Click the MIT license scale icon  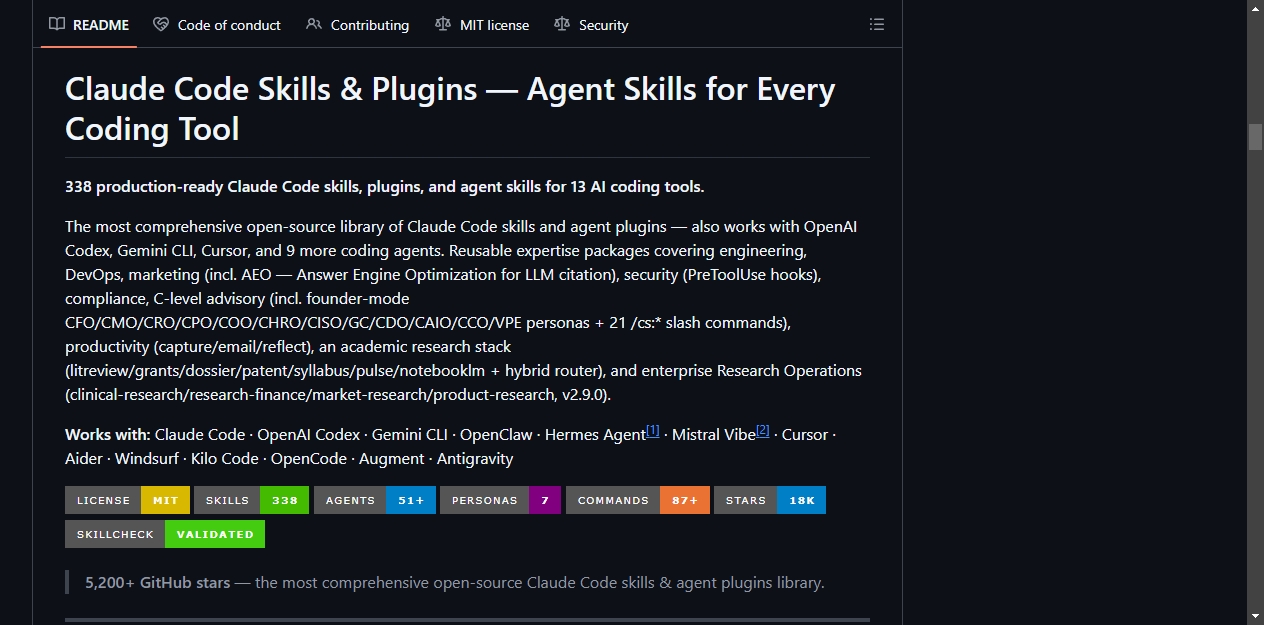(x=443, y=24)
